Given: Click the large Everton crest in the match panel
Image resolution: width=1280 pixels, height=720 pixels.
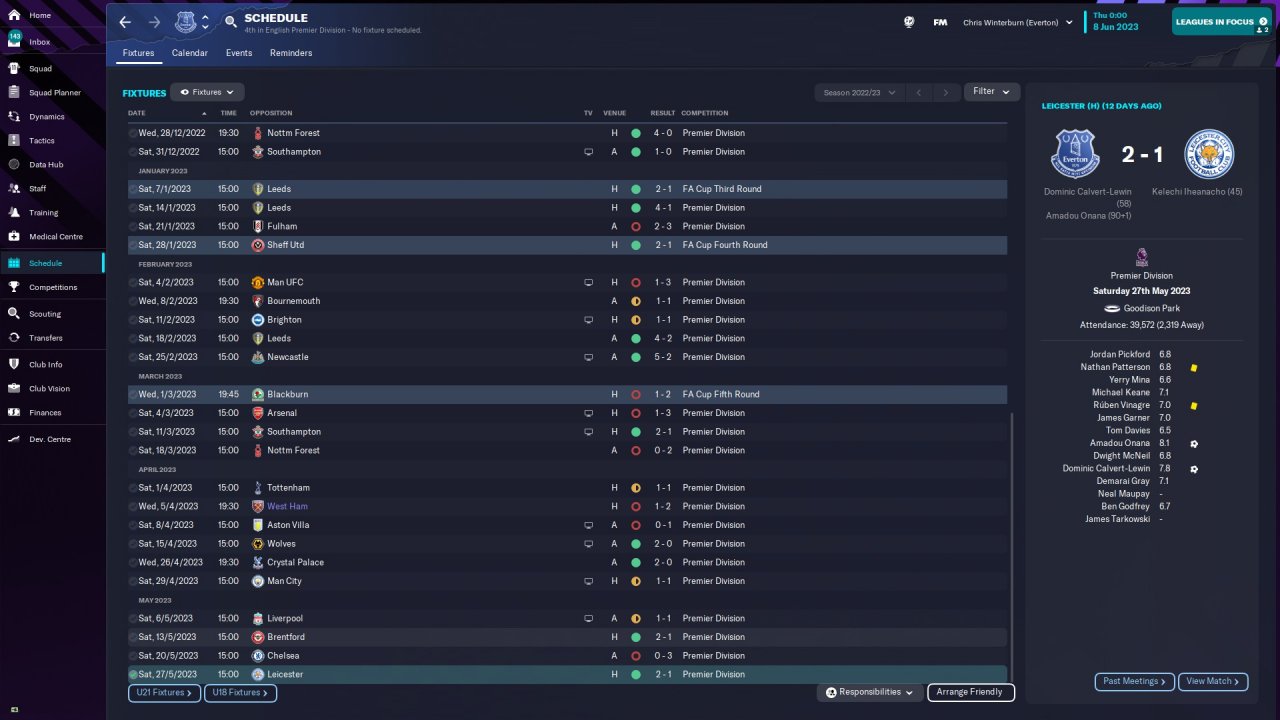Looking at the screenshot, I should [x=1075, y=154].
